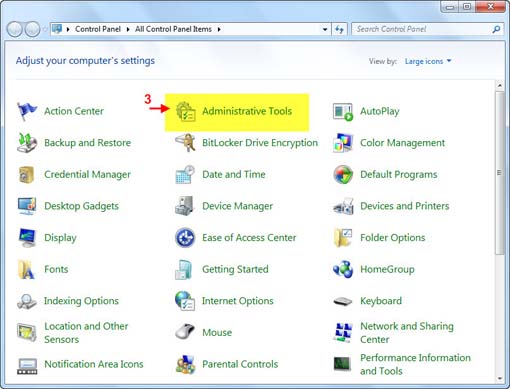Open the AutoPlay icon
This screenshot has width=510, height=389.
pyautogui.click(x=343, y=112)
